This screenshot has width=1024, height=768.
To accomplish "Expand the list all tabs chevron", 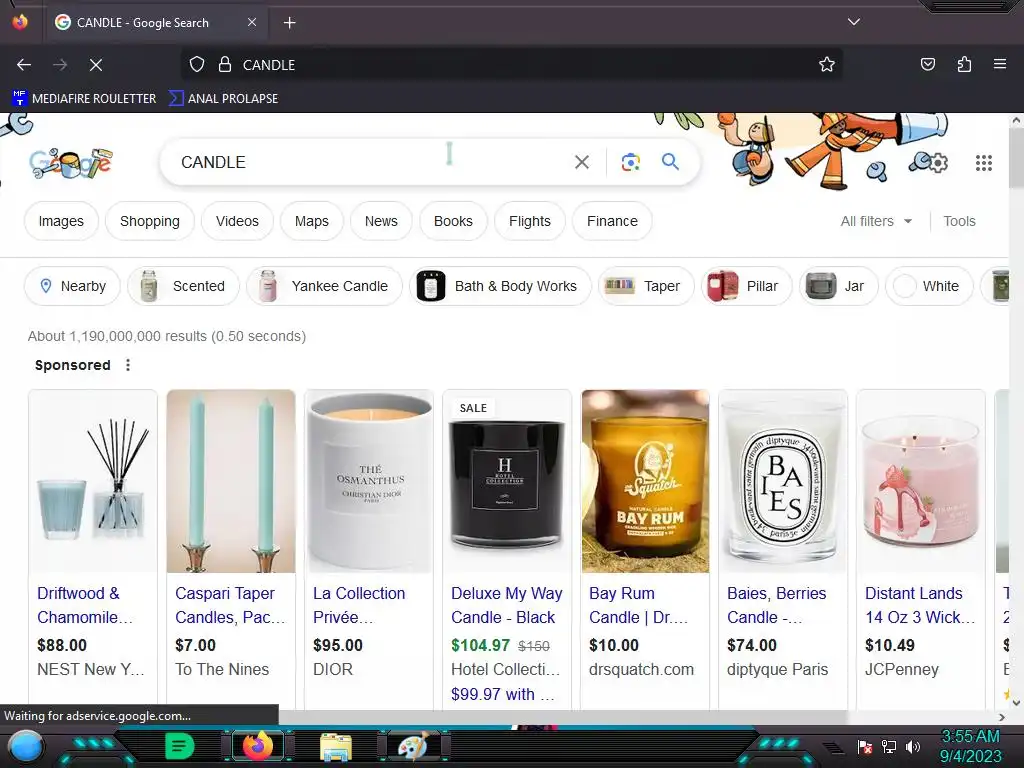I will tap(854, 22).
